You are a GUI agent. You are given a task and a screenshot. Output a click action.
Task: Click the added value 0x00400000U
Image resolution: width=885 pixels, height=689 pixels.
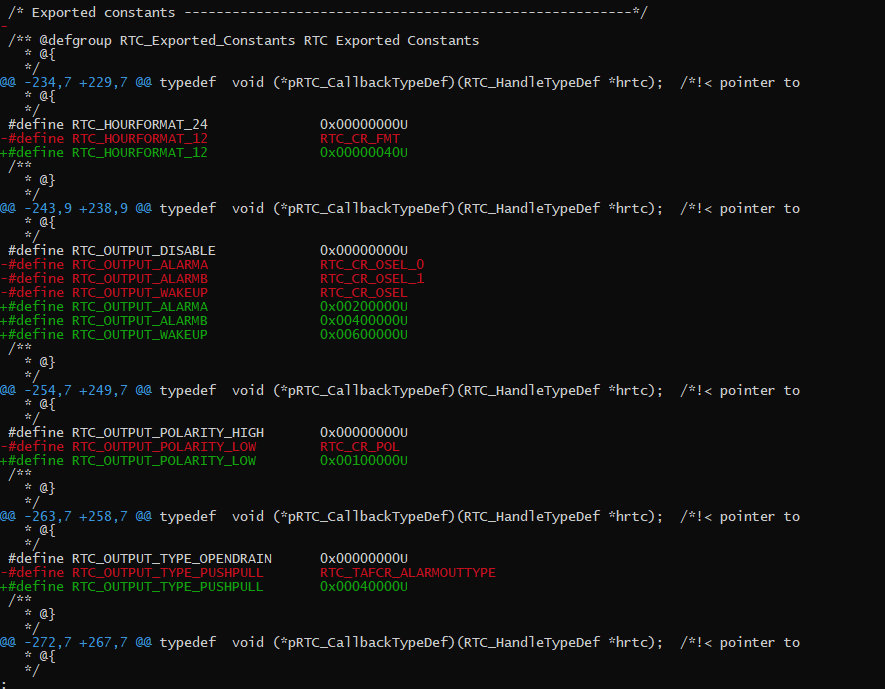pyautogui.click(x=364, y=321)
